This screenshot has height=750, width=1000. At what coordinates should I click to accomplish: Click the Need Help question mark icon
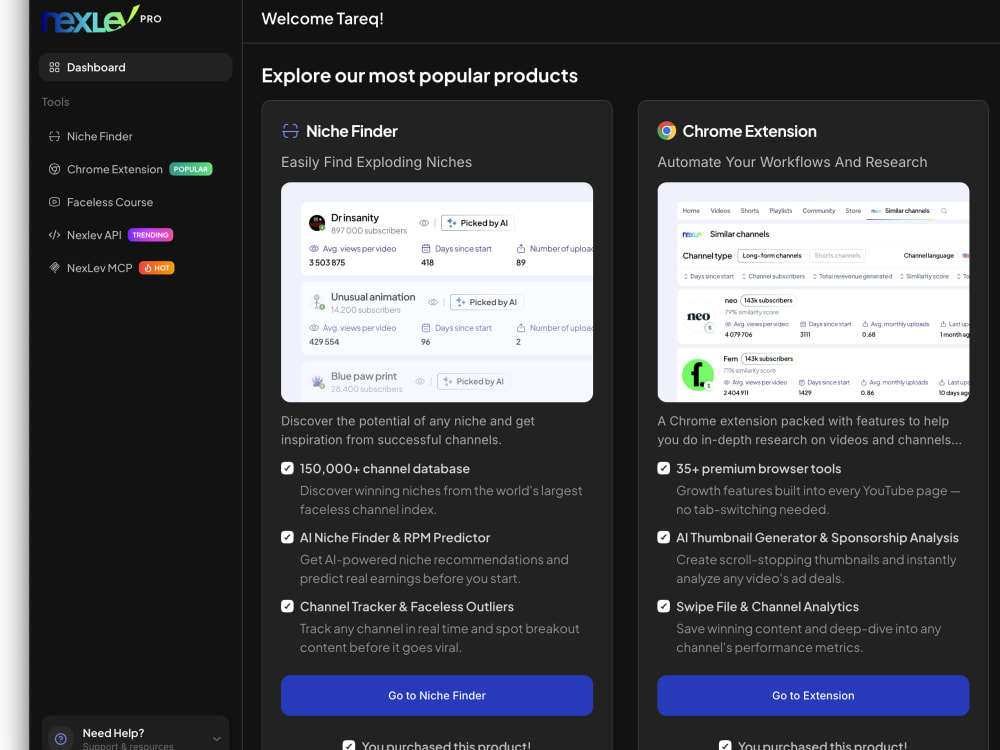(61, 739)
